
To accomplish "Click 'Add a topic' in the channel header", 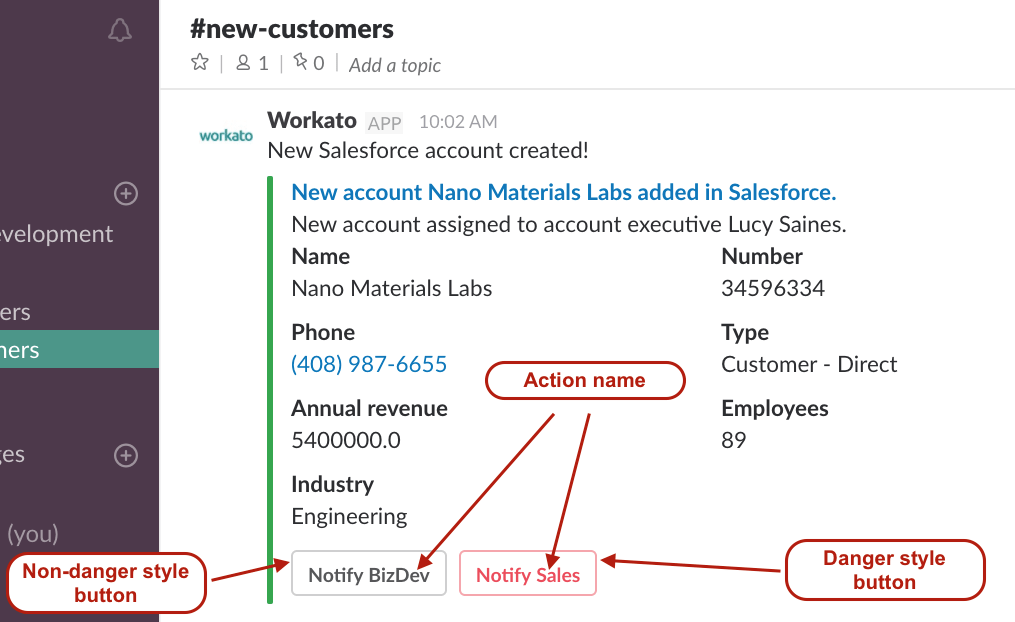I will [x=395, y=65].
